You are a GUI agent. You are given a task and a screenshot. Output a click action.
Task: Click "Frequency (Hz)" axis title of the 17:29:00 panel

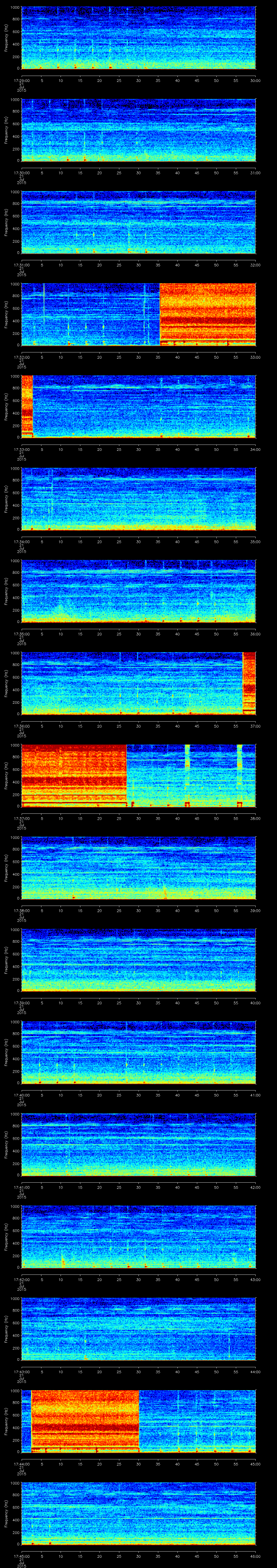(6, 38)
